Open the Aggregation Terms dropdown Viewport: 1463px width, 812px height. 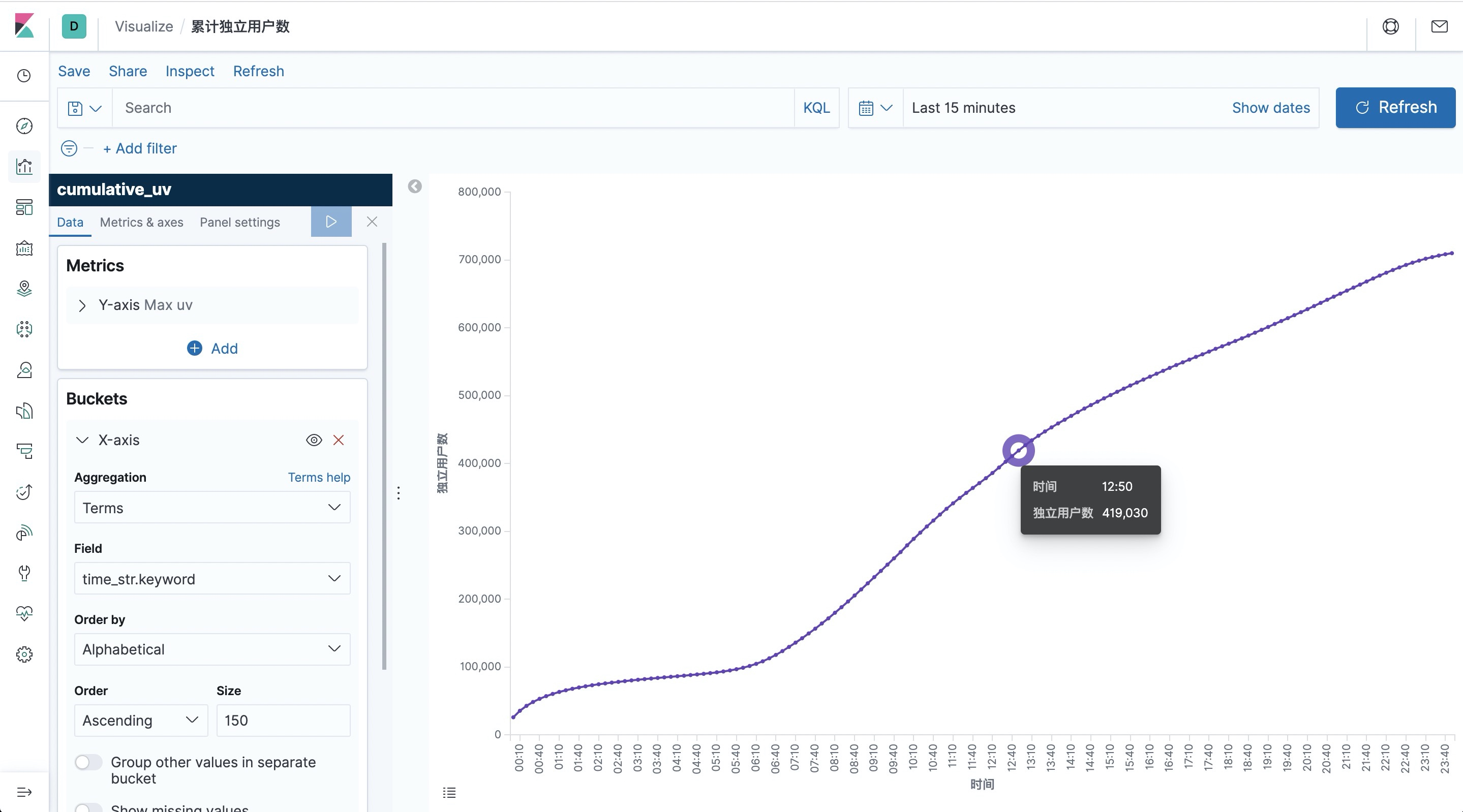(212, 508)
